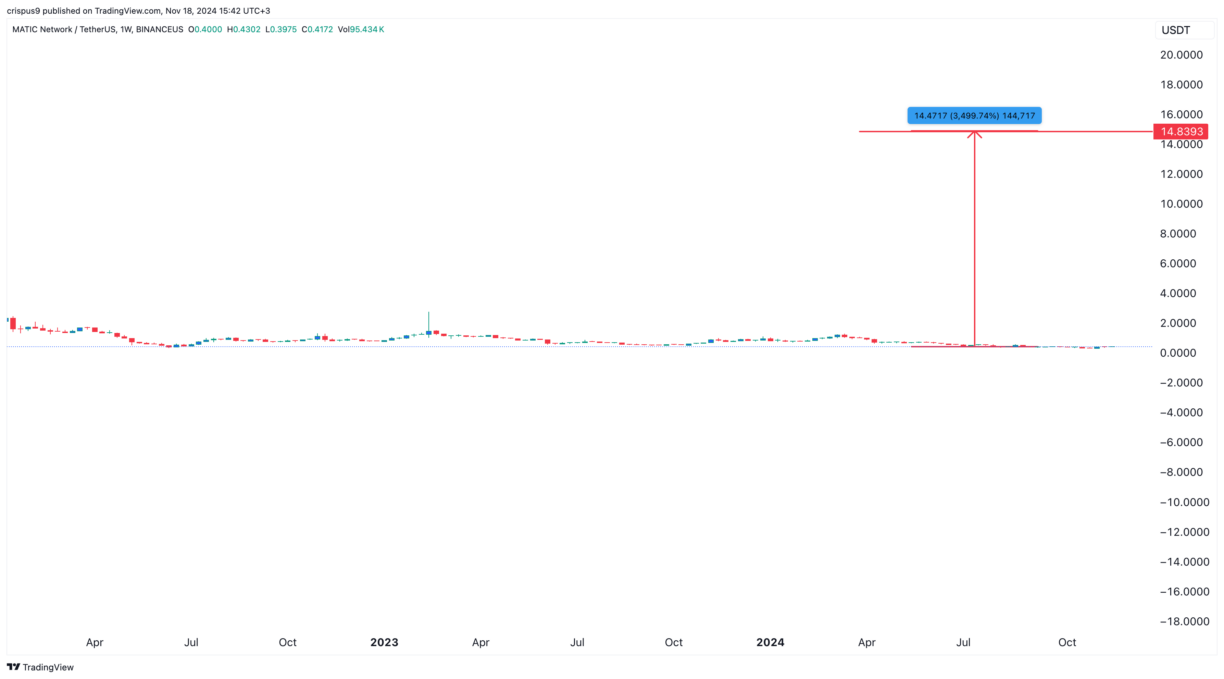Click the 20.0000 price axis value
1224x679 pixels.
(x=1180, y=55)
